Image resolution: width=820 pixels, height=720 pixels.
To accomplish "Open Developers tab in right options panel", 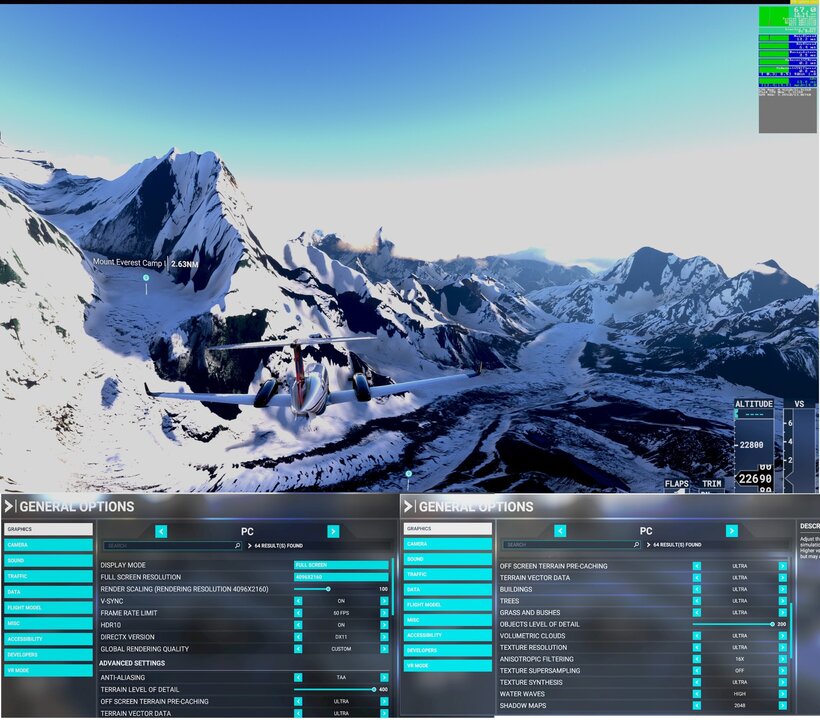I will [447, 650].
